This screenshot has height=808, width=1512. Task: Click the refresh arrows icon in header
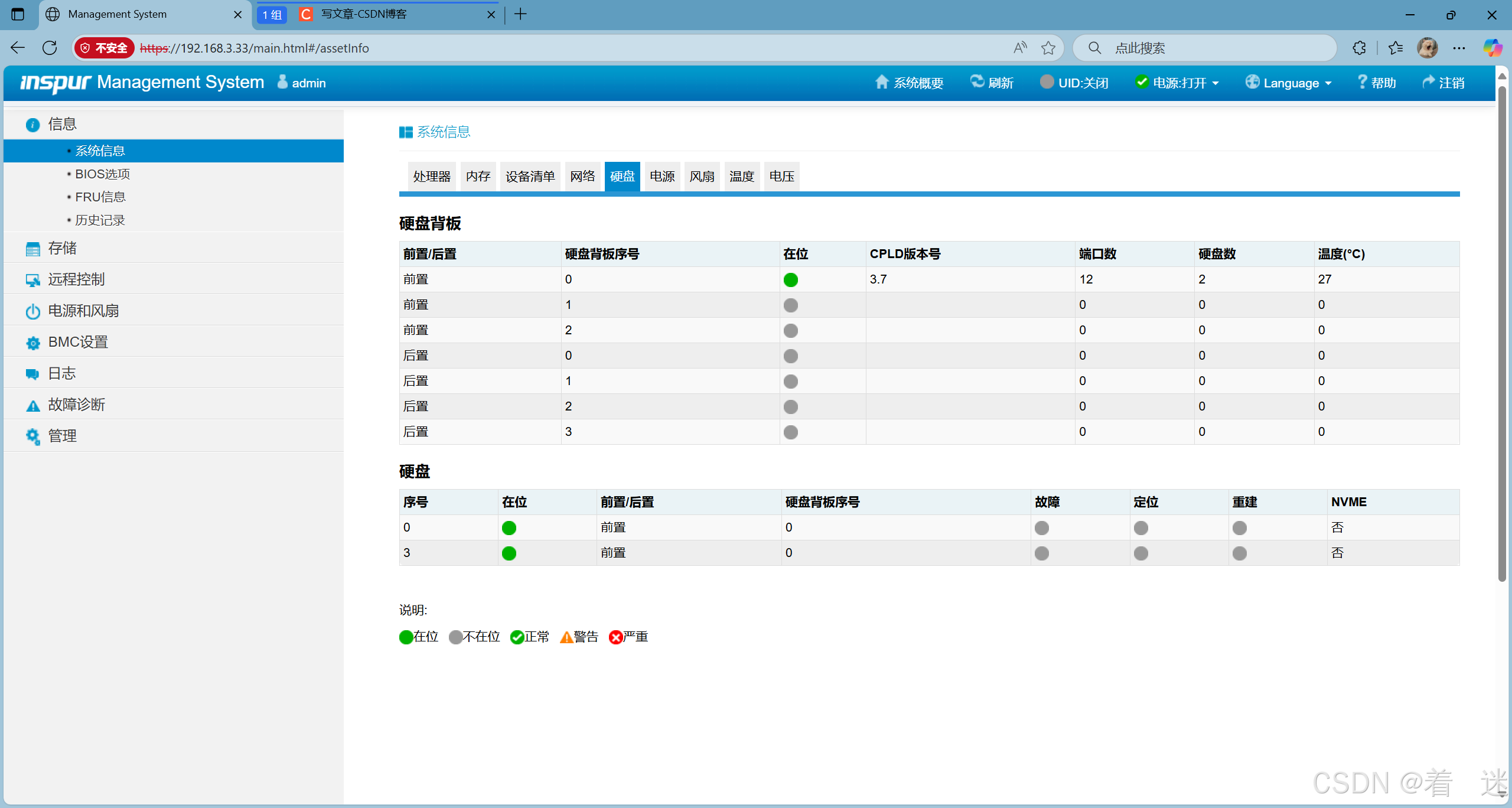point(977,82)
